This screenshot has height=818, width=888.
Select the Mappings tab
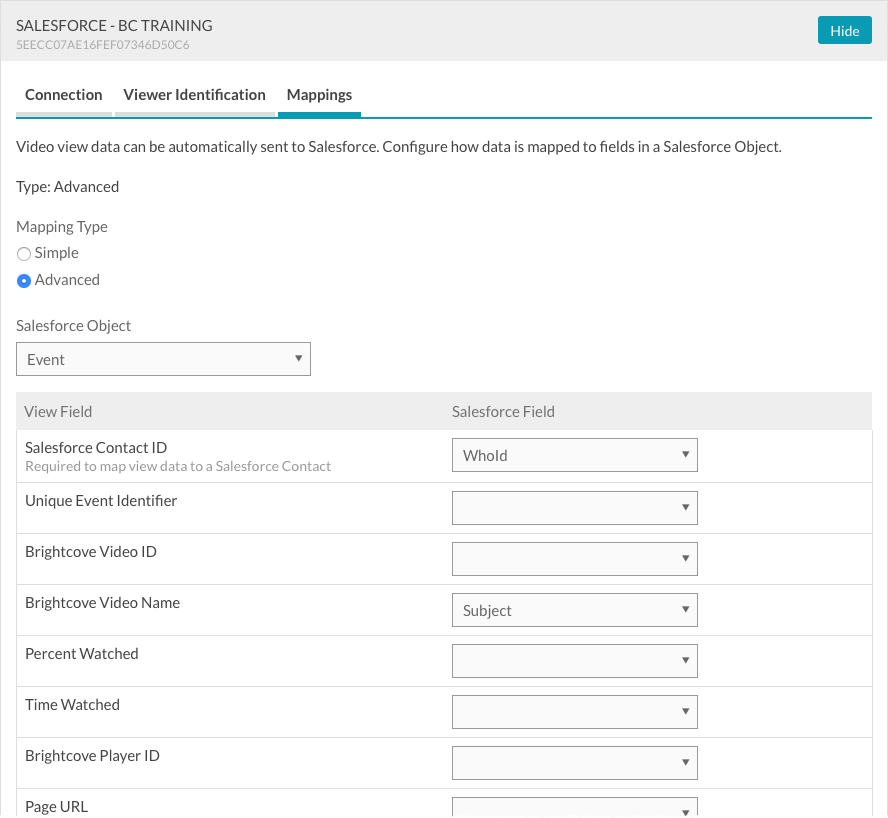tap(319, 95)
